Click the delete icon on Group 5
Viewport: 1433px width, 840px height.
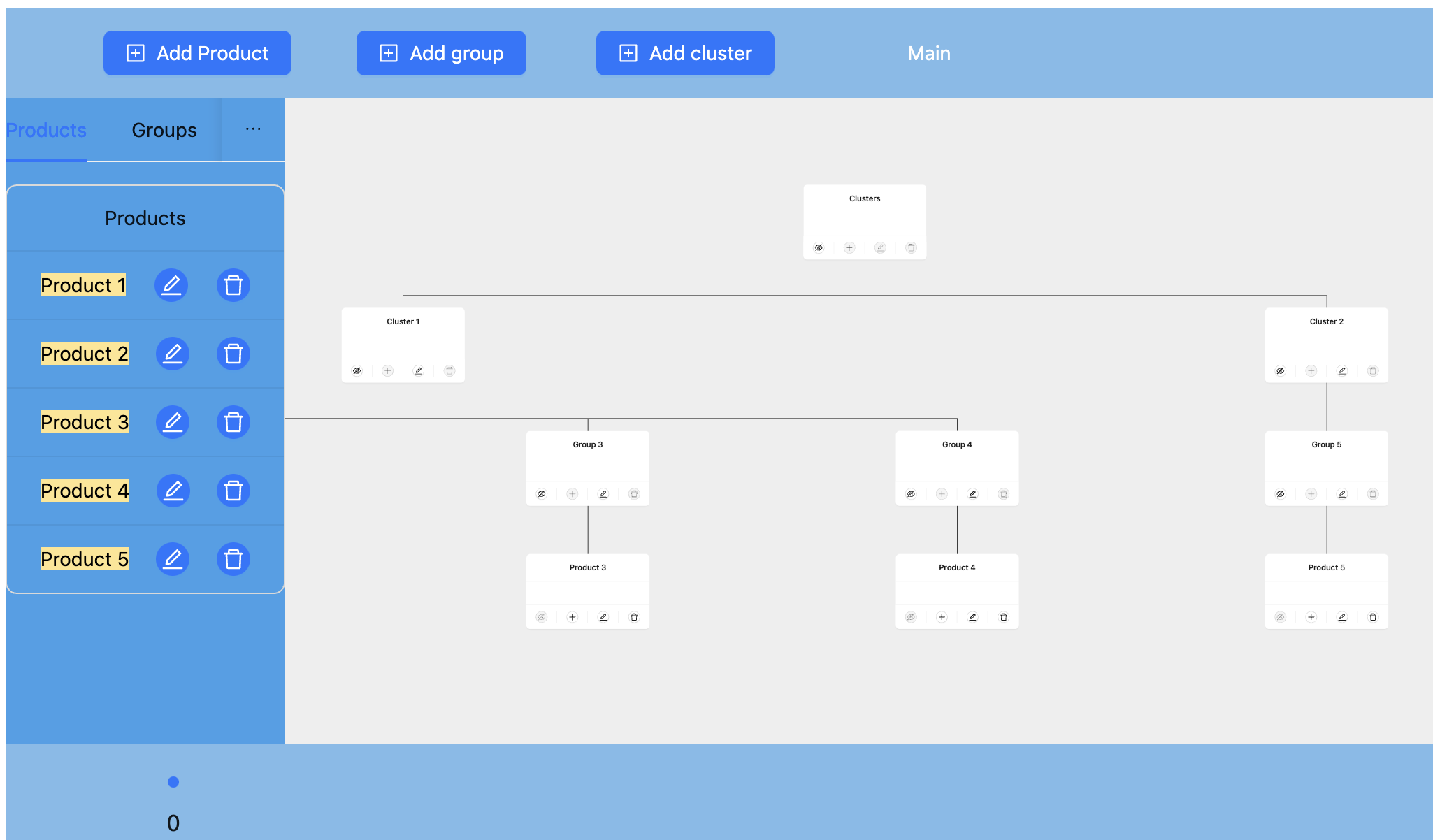tap(1373, 494)
